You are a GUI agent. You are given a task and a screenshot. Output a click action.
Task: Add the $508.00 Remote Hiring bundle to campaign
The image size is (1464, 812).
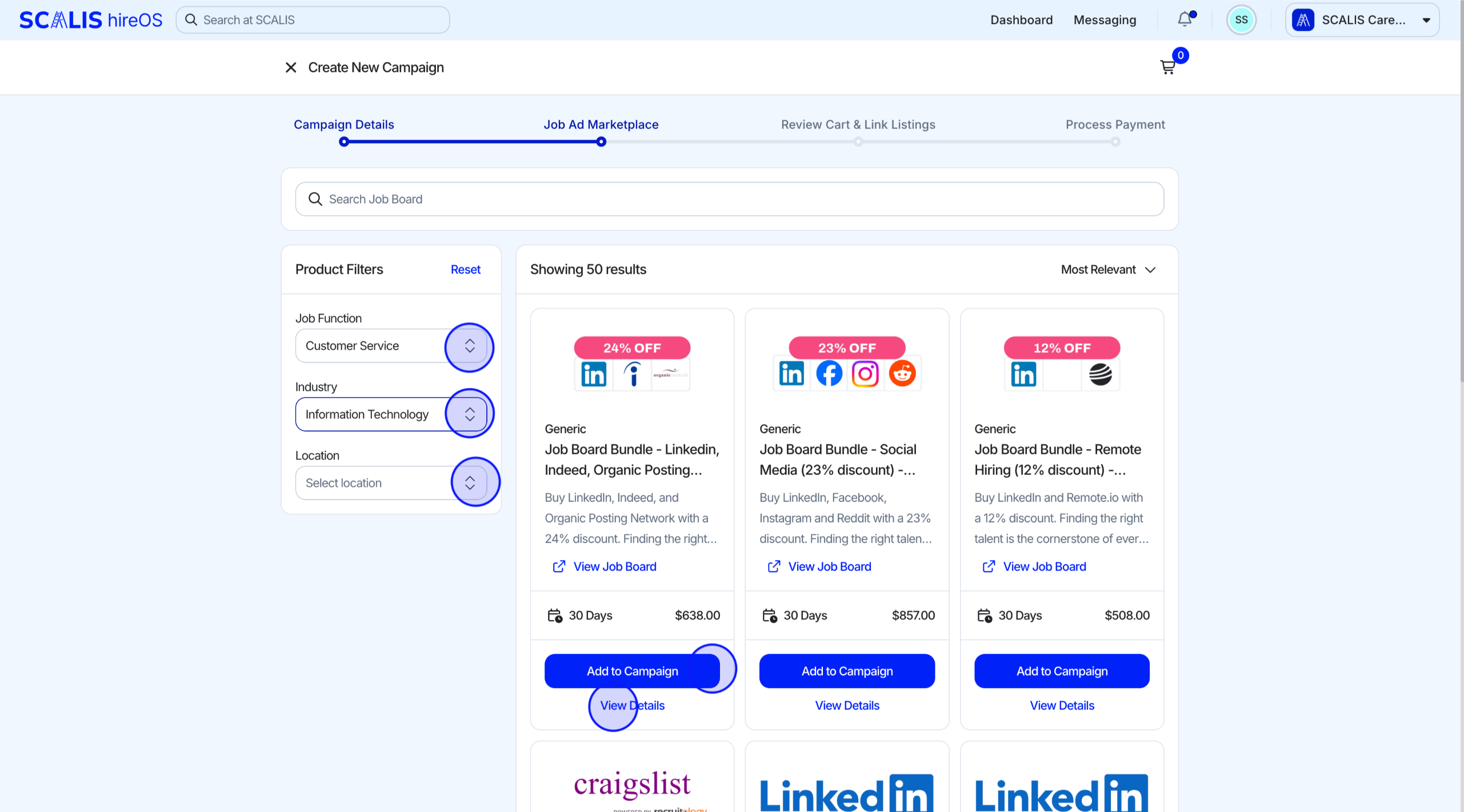(1062, 671)
